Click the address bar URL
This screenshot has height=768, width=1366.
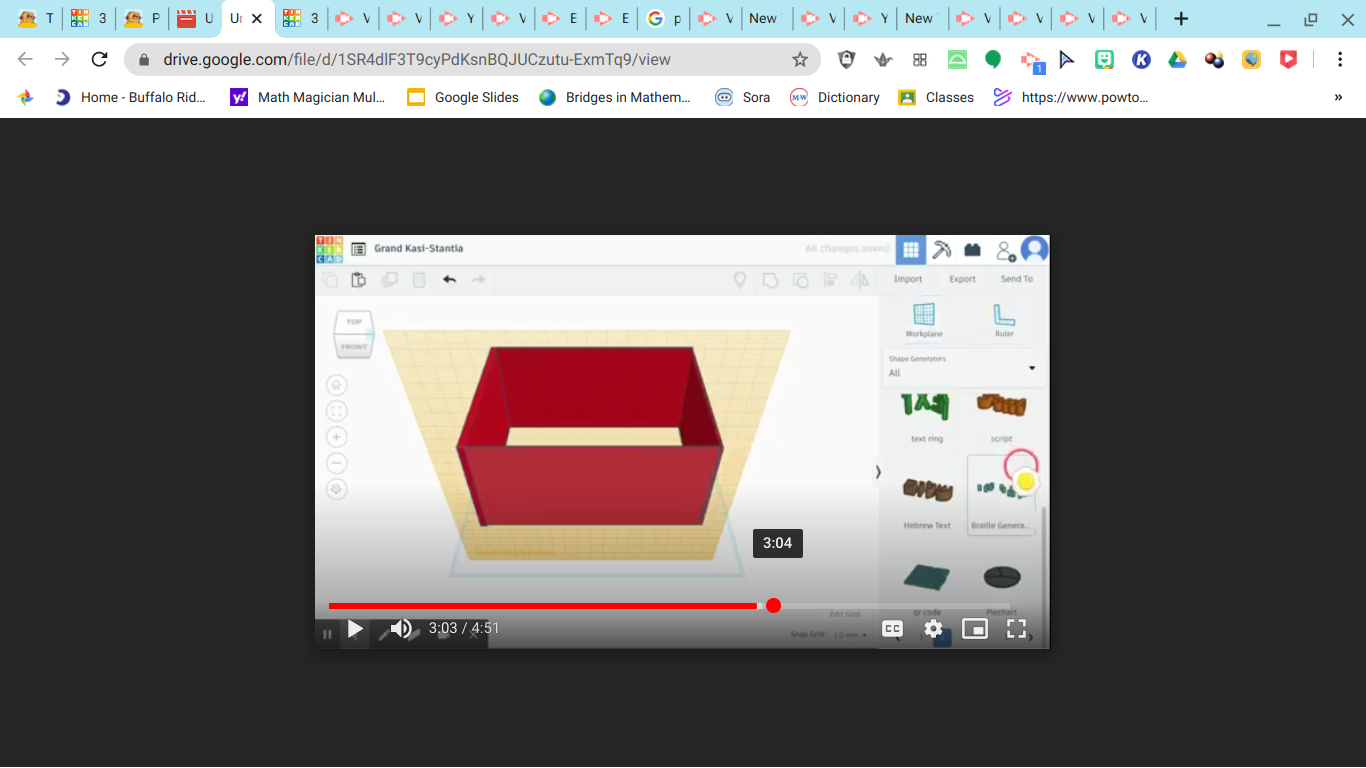coord(417,60)
